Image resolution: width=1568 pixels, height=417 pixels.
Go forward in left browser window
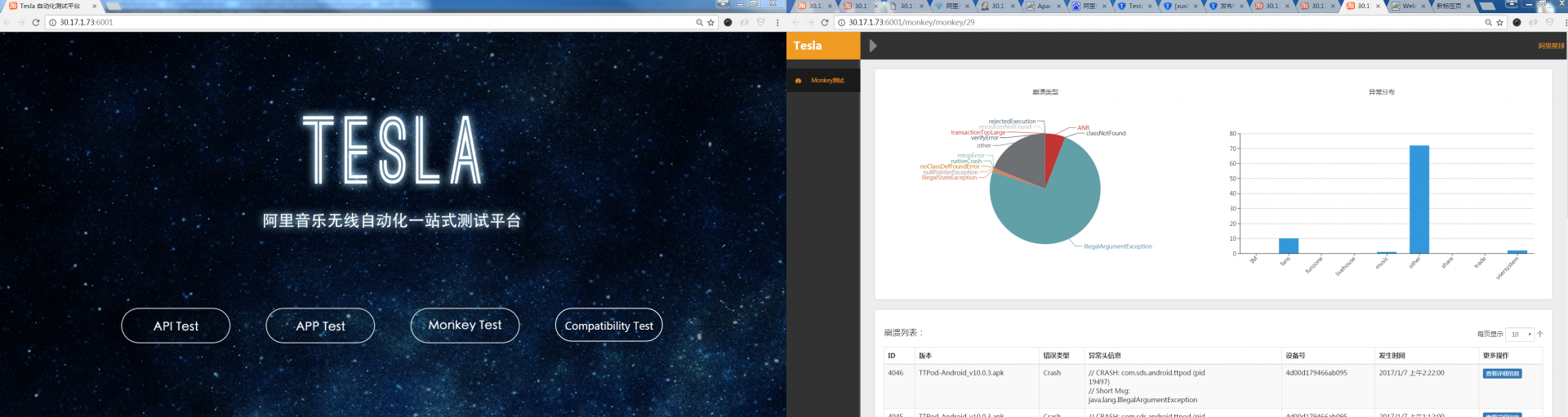click(x=21, y=22)
